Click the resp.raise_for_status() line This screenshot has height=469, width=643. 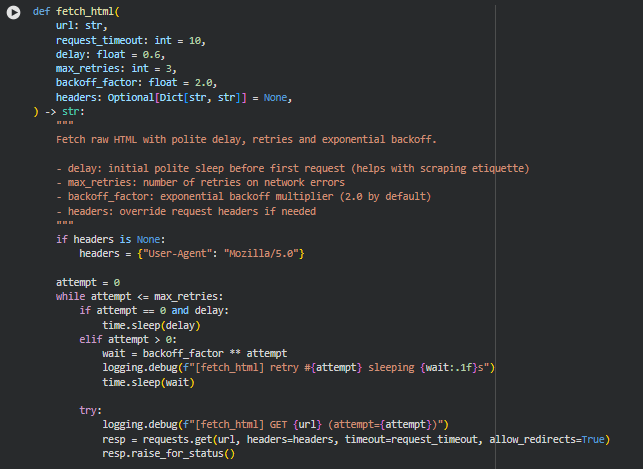(x=168, y=454)
